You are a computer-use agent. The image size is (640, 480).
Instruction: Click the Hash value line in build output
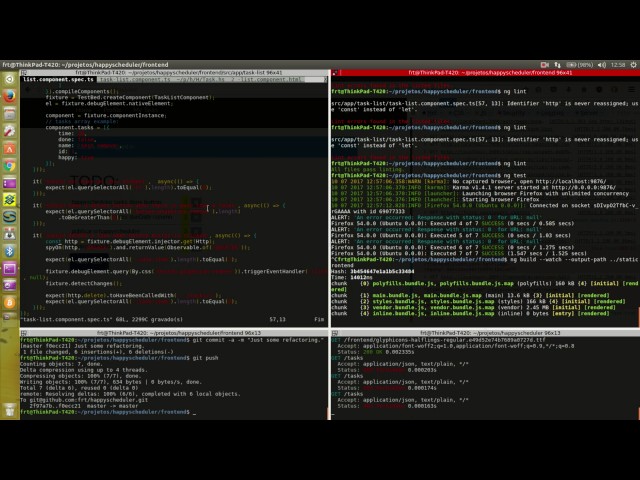click(373, 271)
